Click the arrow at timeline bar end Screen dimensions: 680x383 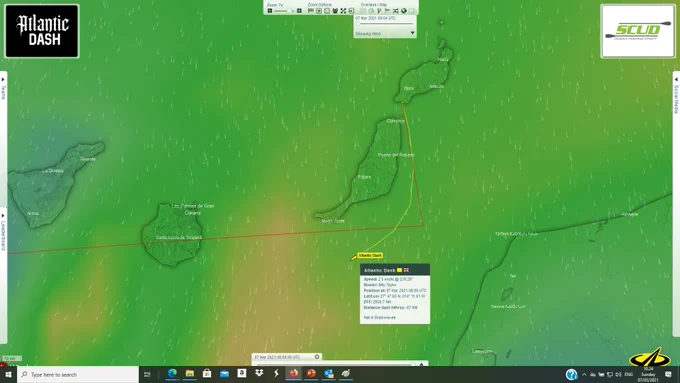click(422, 364)
